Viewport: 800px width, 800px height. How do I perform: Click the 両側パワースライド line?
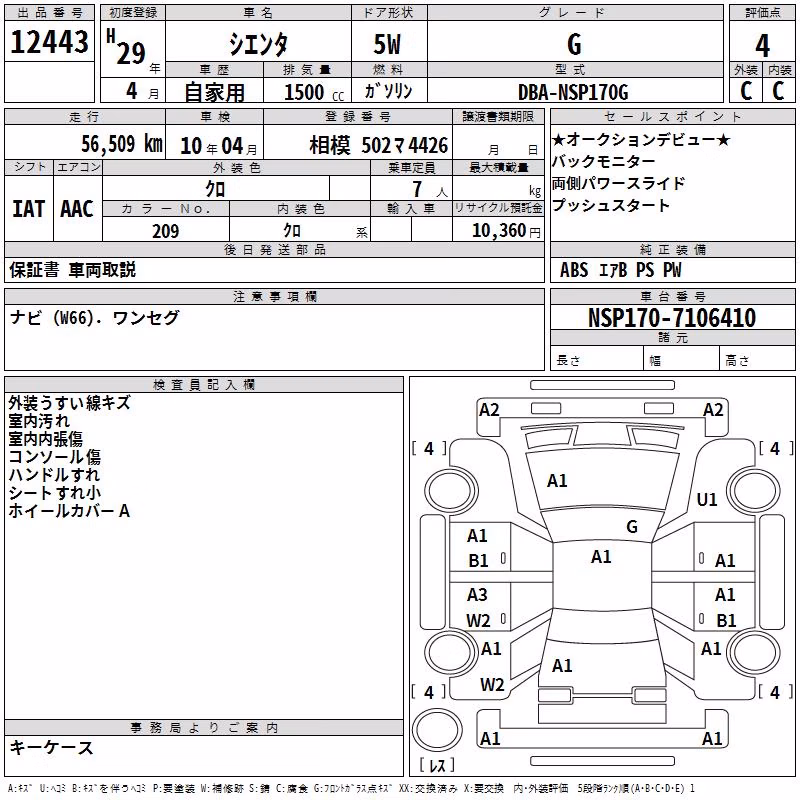618,183
